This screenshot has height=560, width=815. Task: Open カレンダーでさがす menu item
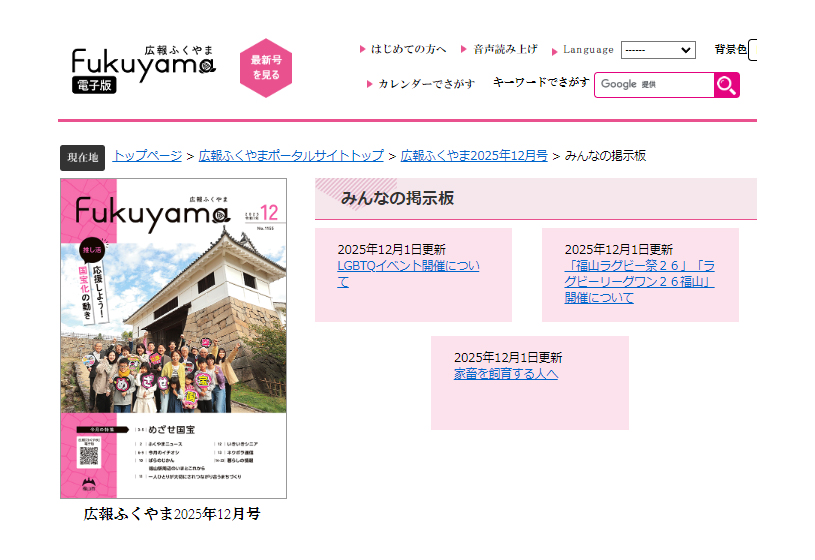426,84
